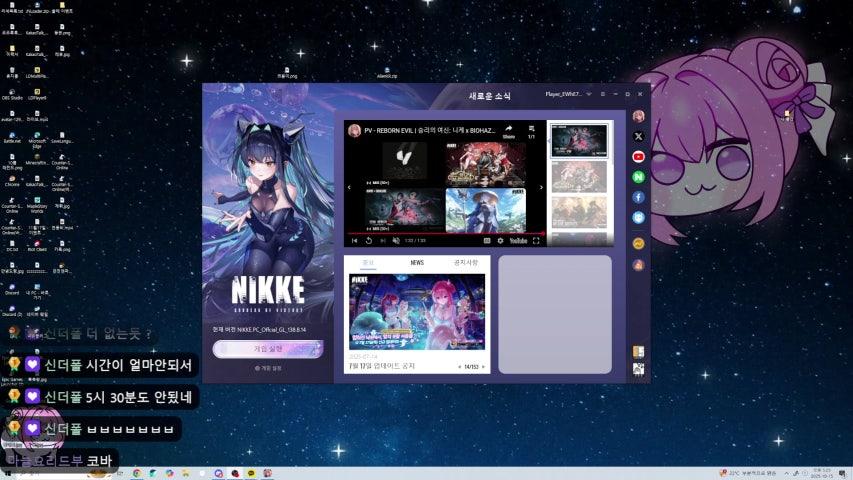Click the taskbar clock and date
Screen dimensions: 853x480
tap(822, 473)
